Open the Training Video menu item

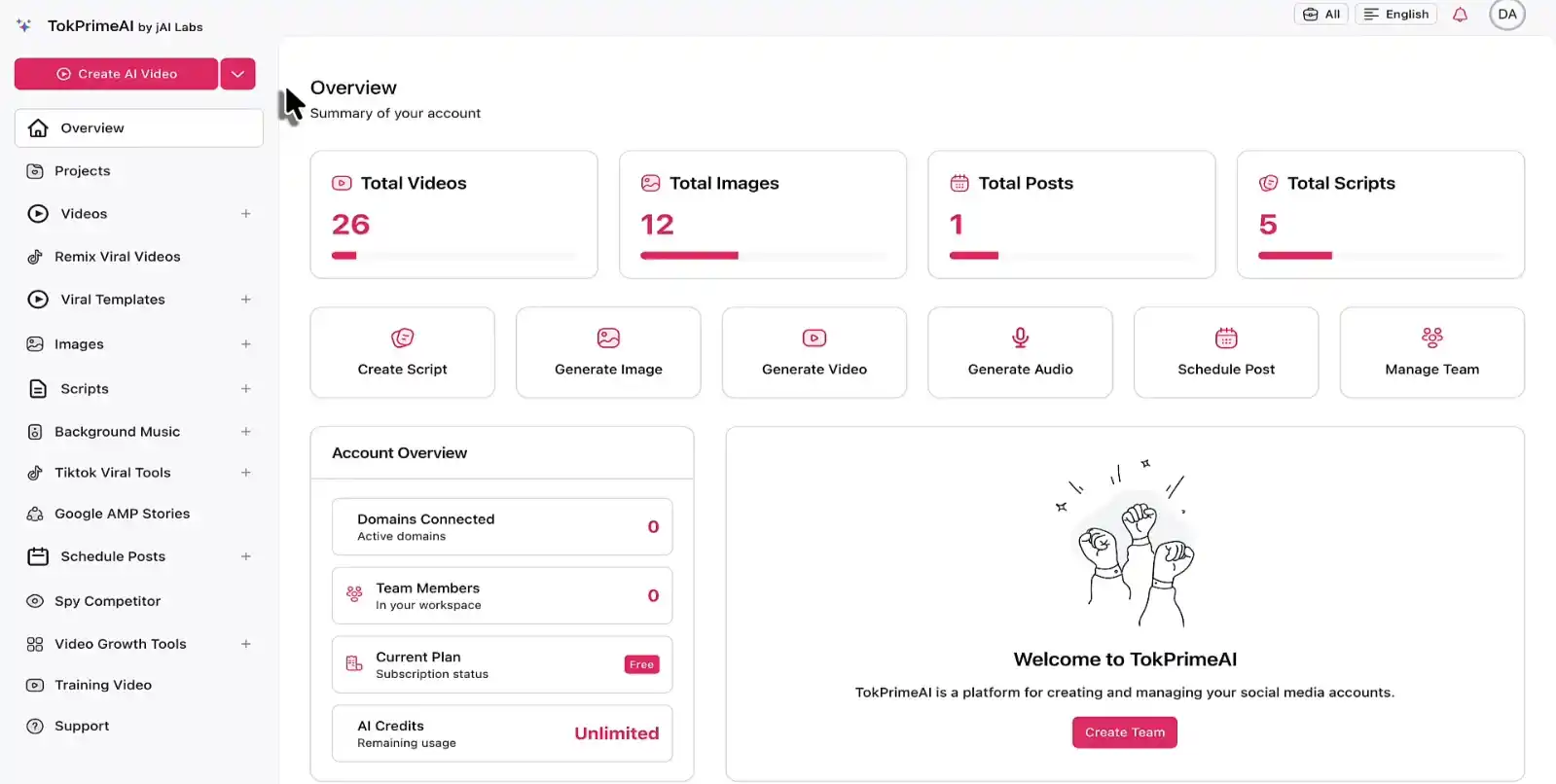click(x=103, y=685)
